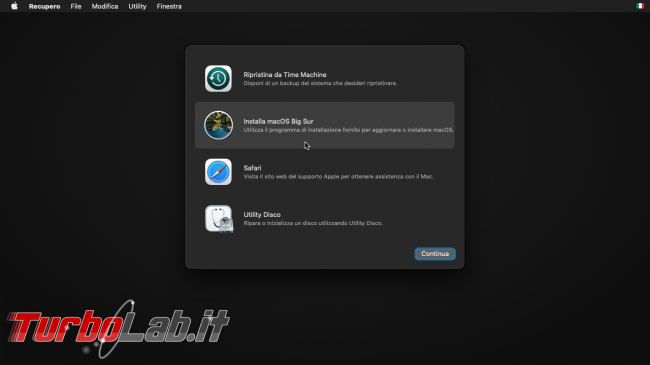Click 'Utilizza il programma di installazione' description
The width and height of the screenshot is (650, 365).
click(349, 130)
